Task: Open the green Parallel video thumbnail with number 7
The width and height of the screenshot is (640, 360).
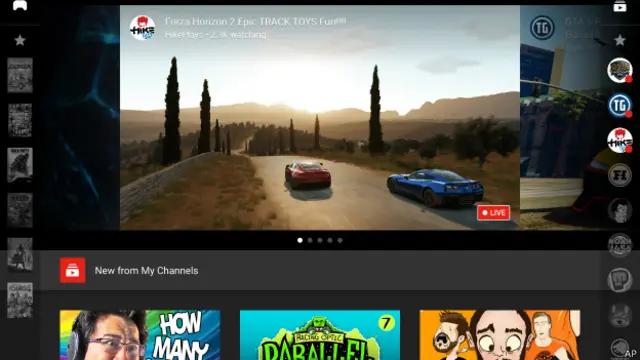Action: (x=320, y=335)
